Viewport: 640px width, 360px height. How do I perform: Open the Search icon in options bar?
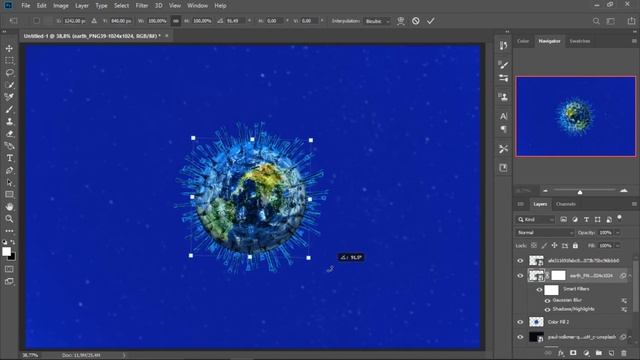[x=596, y=21]
